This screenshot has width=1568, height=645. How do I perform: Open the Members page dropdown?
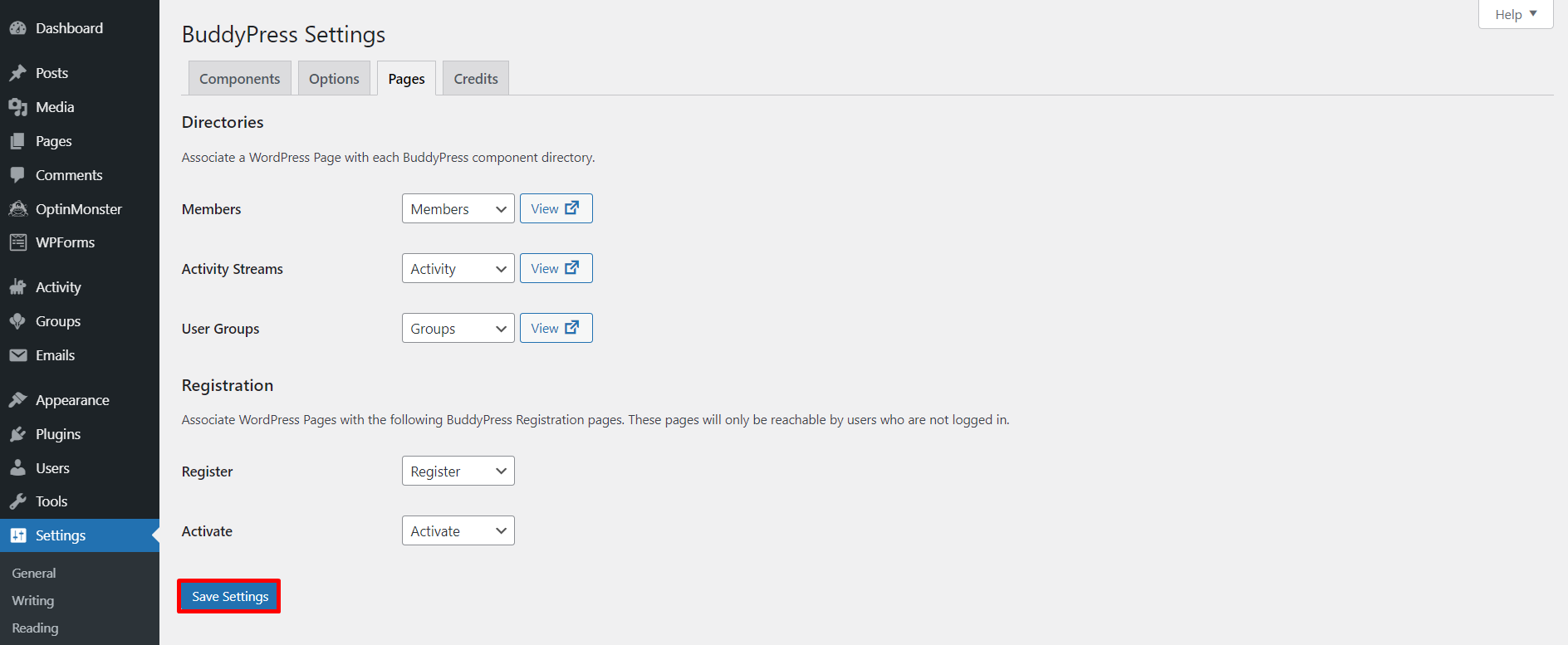458,209
